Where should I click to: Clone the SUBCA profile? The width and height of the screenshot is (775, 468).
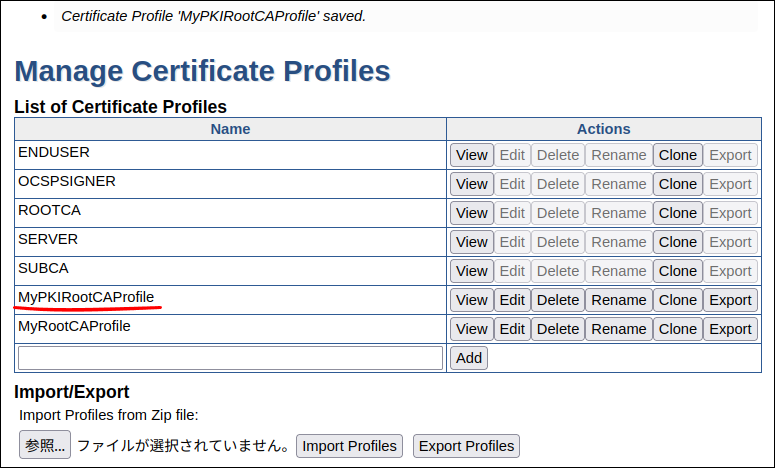coord(677,271)
